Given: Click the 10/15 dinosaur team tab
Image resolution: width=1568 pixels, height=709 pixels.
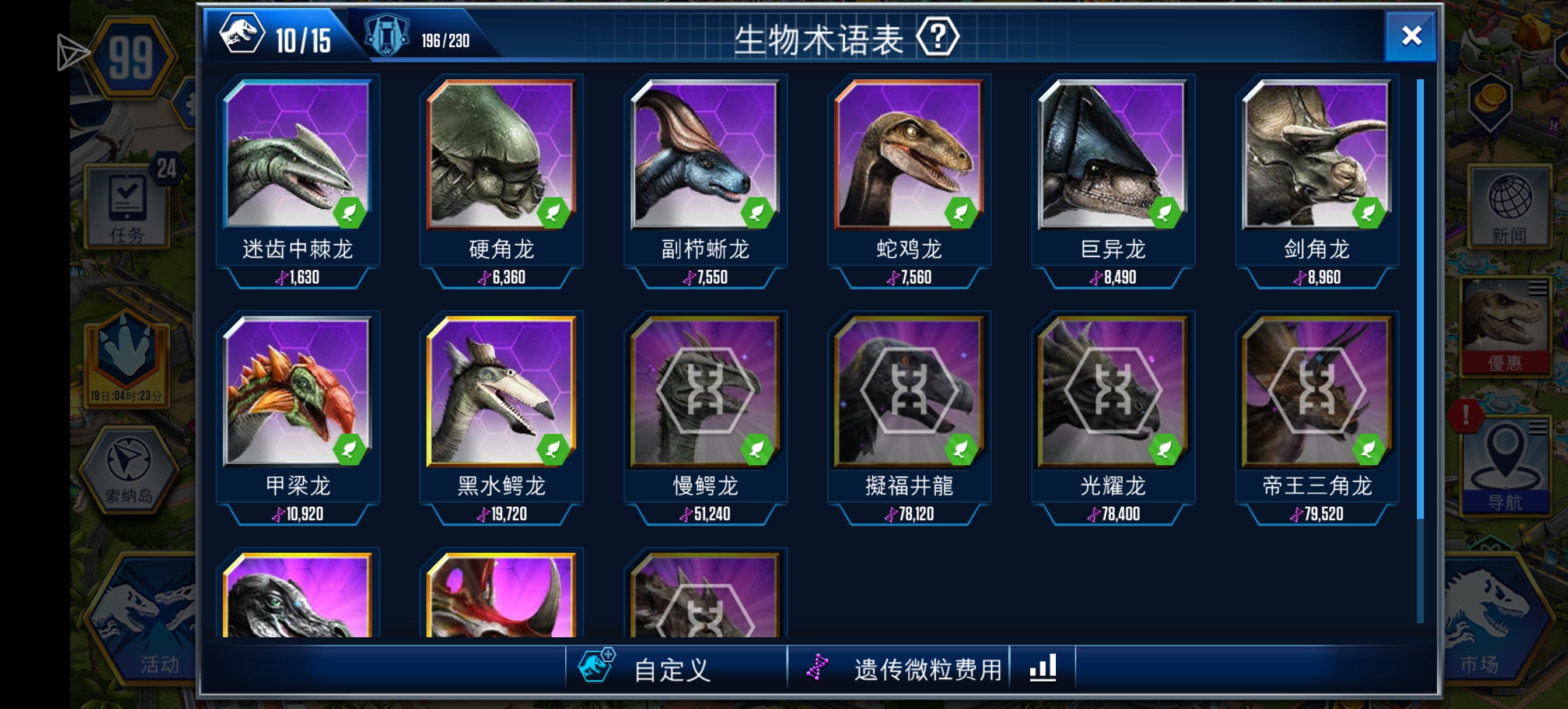Looking at the screenshot, I should click(x=278, y=36).
